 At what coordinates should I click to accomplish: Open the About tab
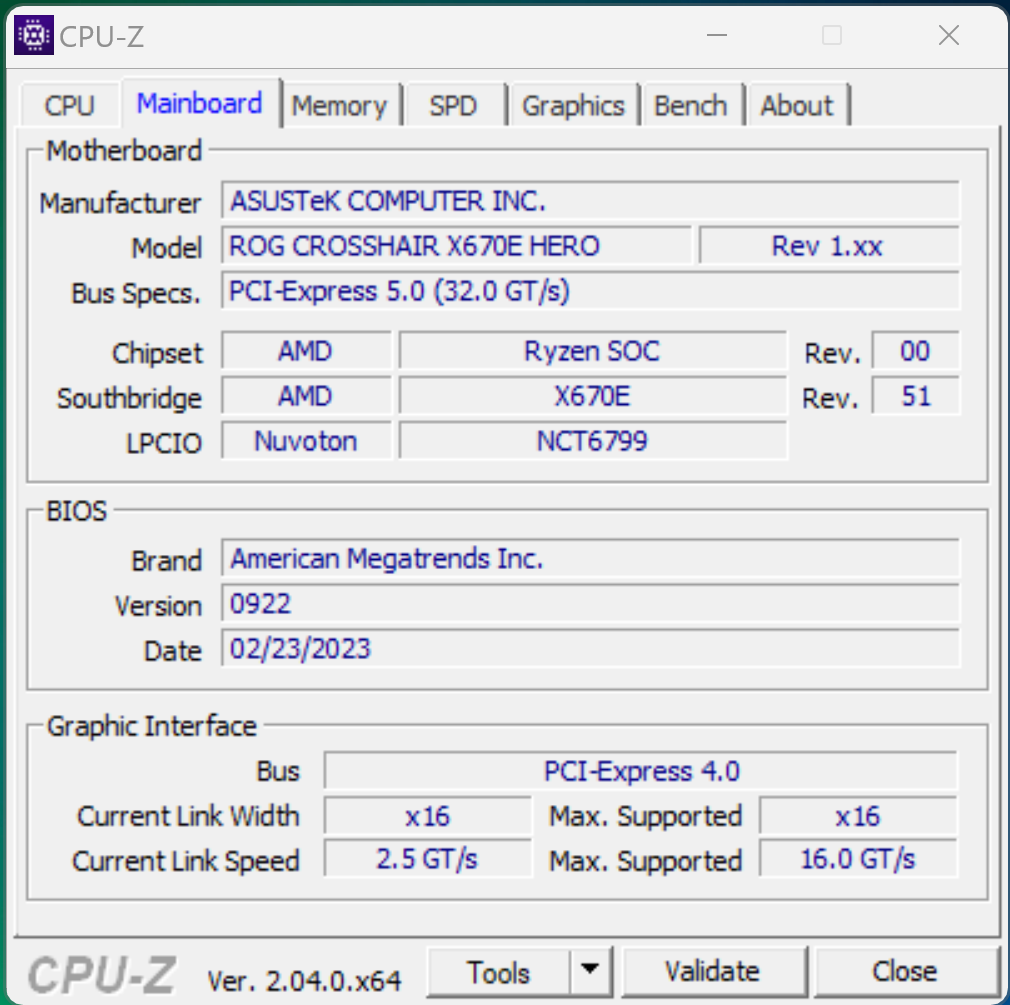(x=797, y=106)
